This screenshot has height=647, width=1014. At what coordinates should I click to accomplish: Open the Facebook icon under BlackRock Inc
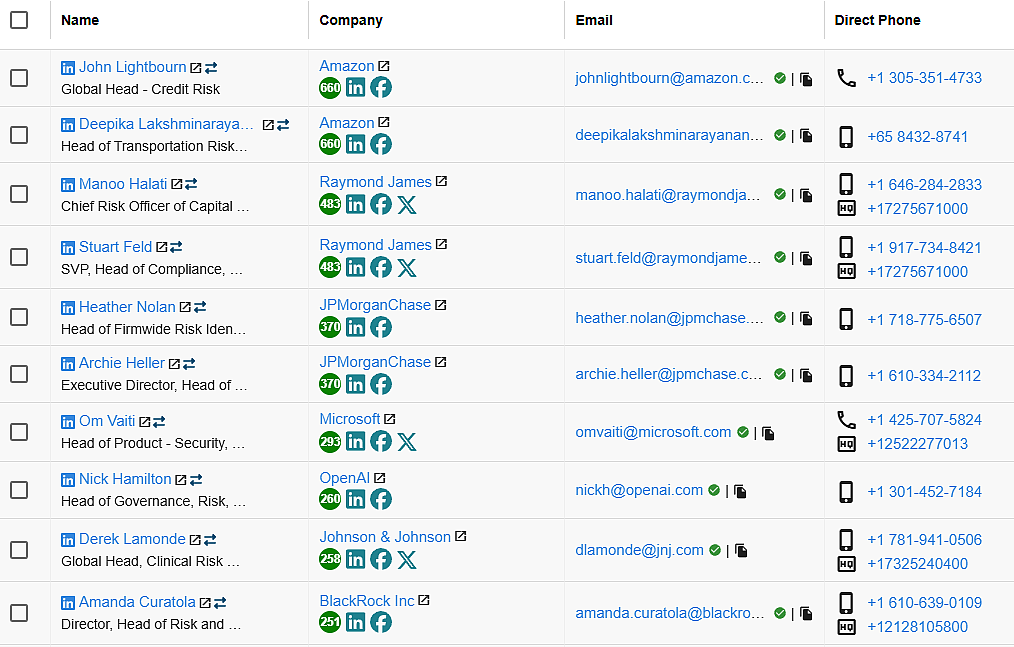tap(381, 623)
